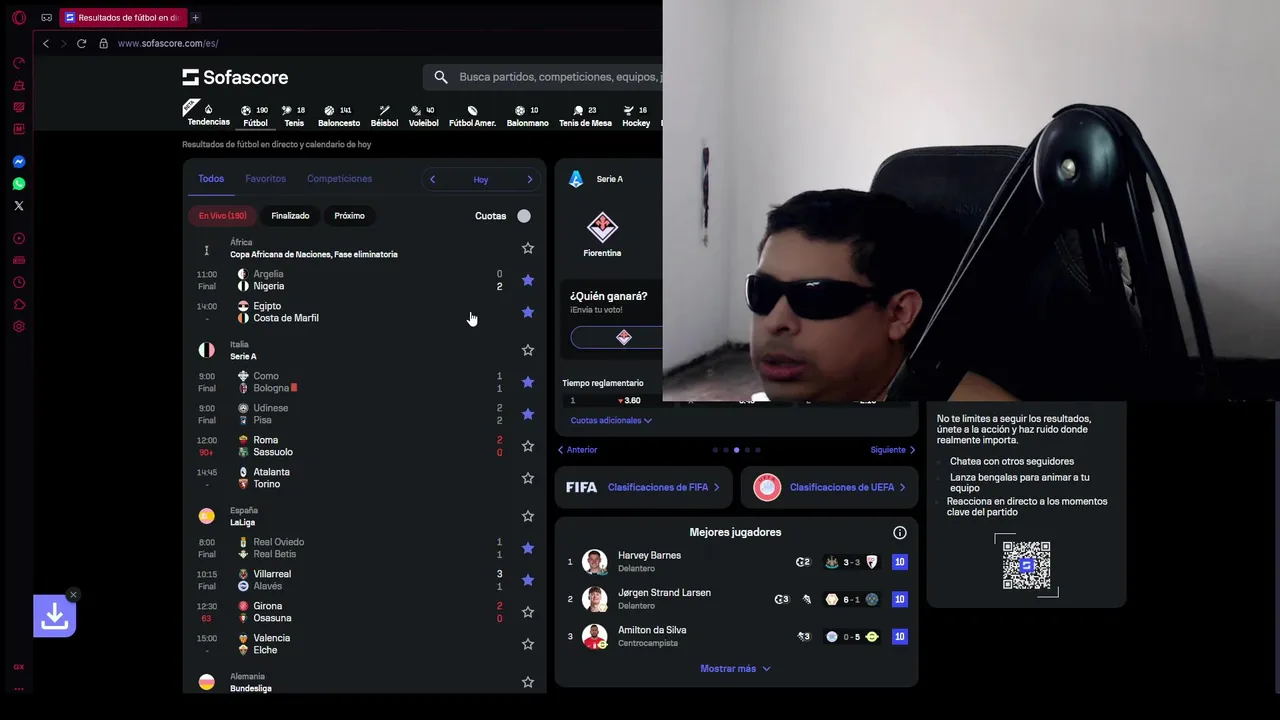Switch to the Competiciones tab
This screenshot has width=1280, height=720.
coord(339,179)
